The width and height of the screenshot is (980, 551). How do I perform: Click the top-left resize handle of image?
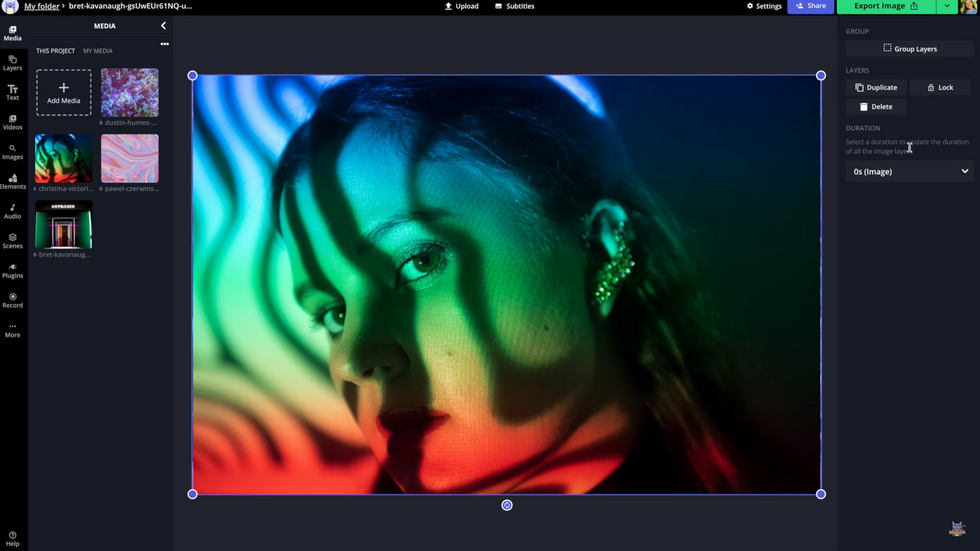pos(192,76)
